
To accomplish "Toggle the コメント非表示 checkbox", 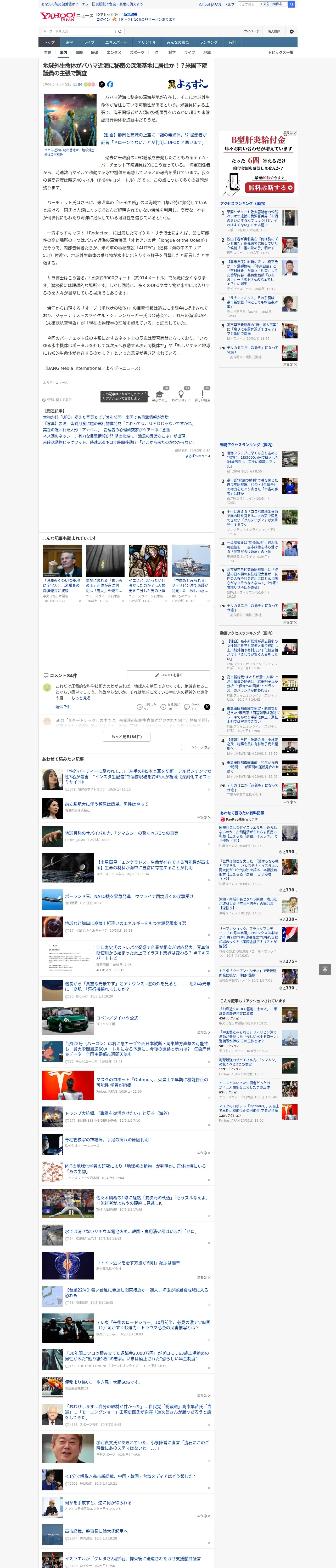I will click(183, 747).
